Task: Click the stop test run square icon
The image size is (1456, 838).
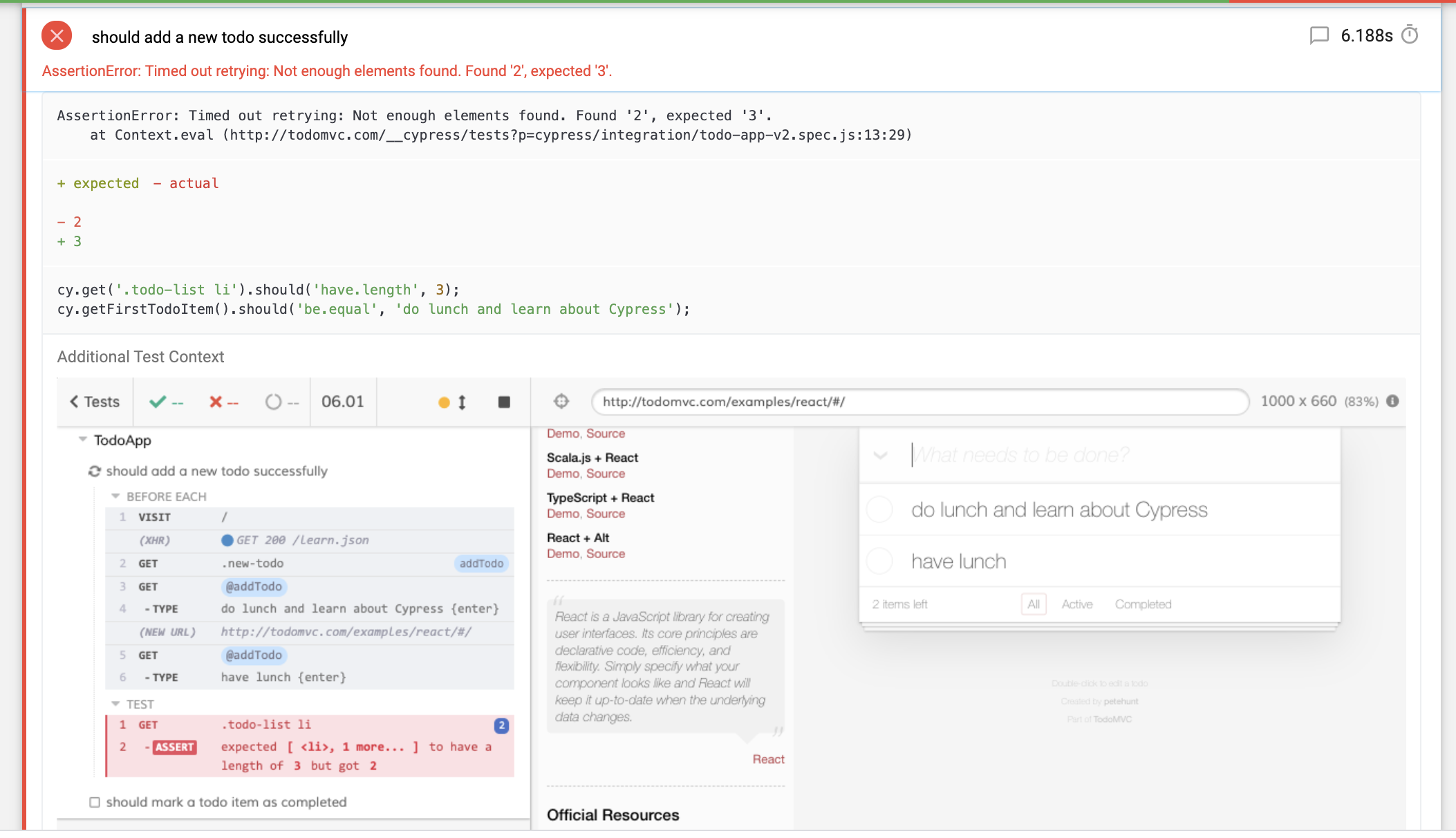Action: (504, 402)
